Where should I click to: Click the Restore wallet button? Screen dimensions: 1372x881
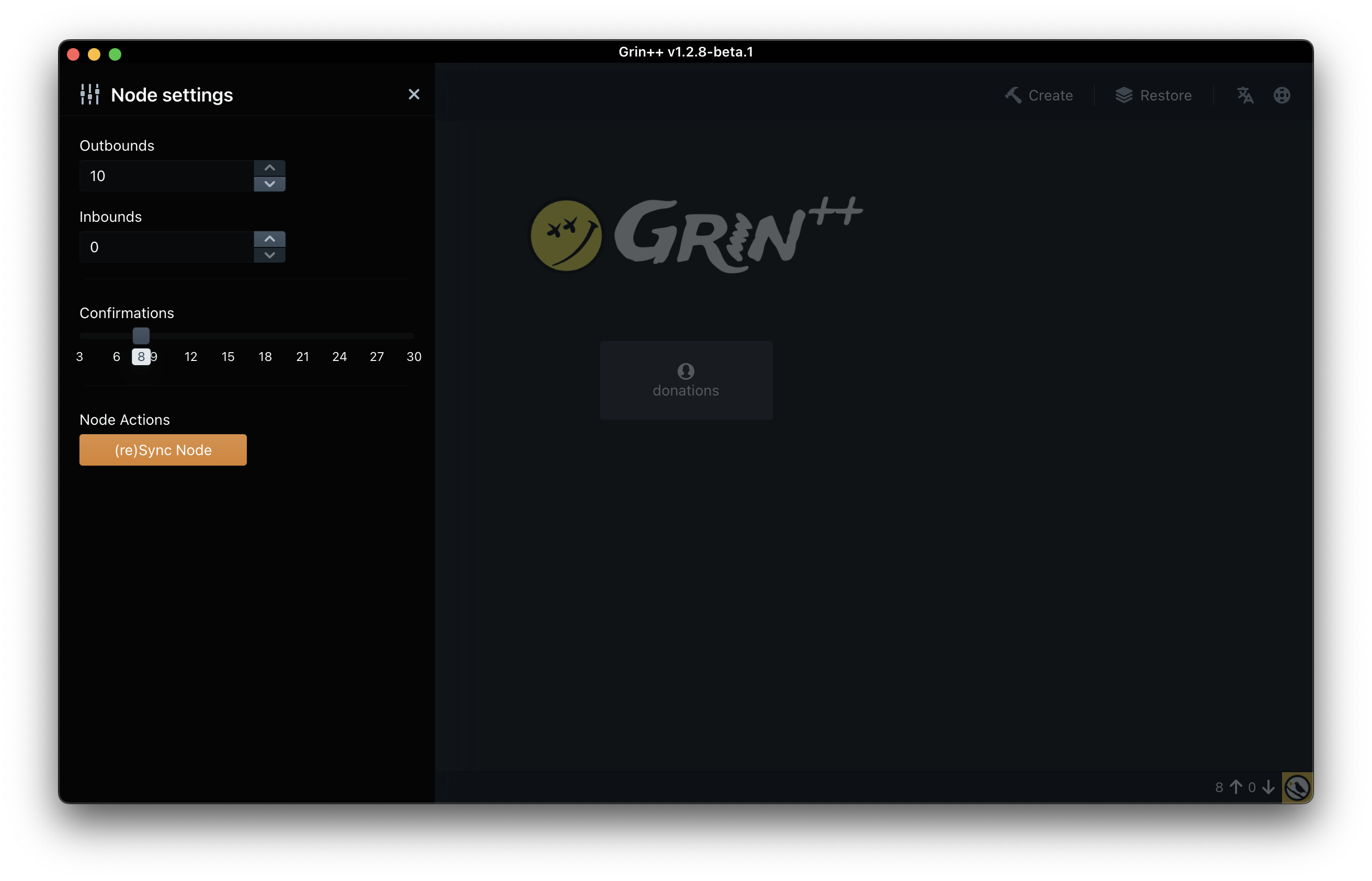pos(1153,95)
